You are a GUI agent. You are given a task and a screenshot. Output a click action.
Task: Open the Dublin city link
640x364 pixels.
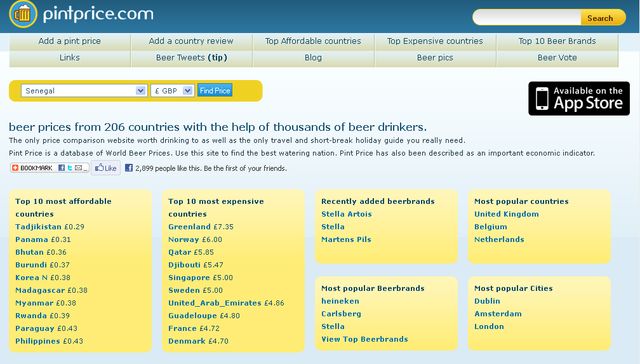[487, 301]
